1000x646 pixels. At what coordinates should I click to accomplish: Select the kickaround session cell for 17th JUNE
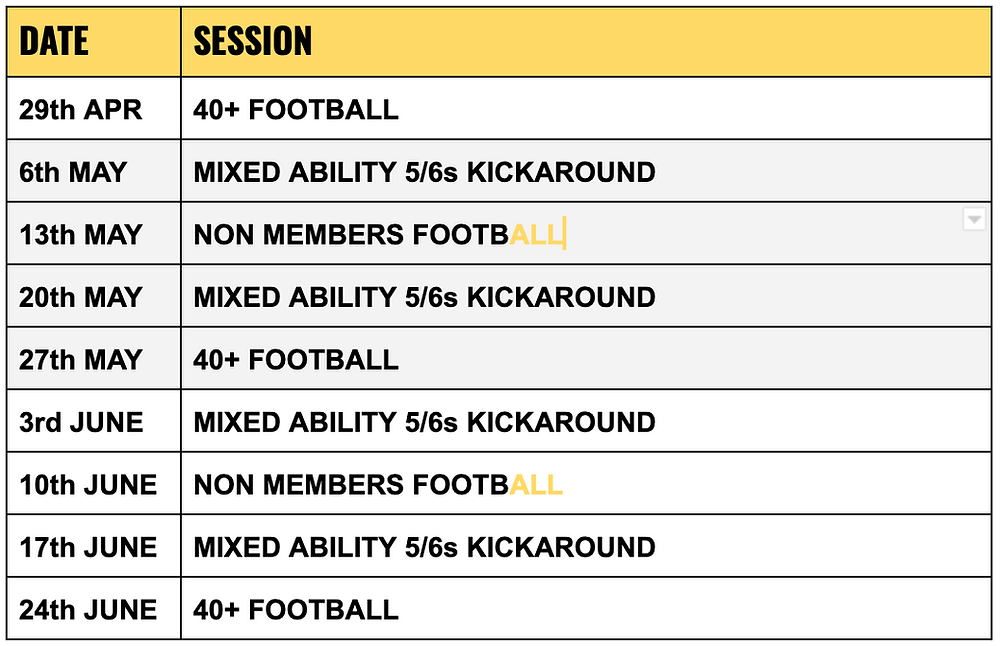tap(586, 546)
